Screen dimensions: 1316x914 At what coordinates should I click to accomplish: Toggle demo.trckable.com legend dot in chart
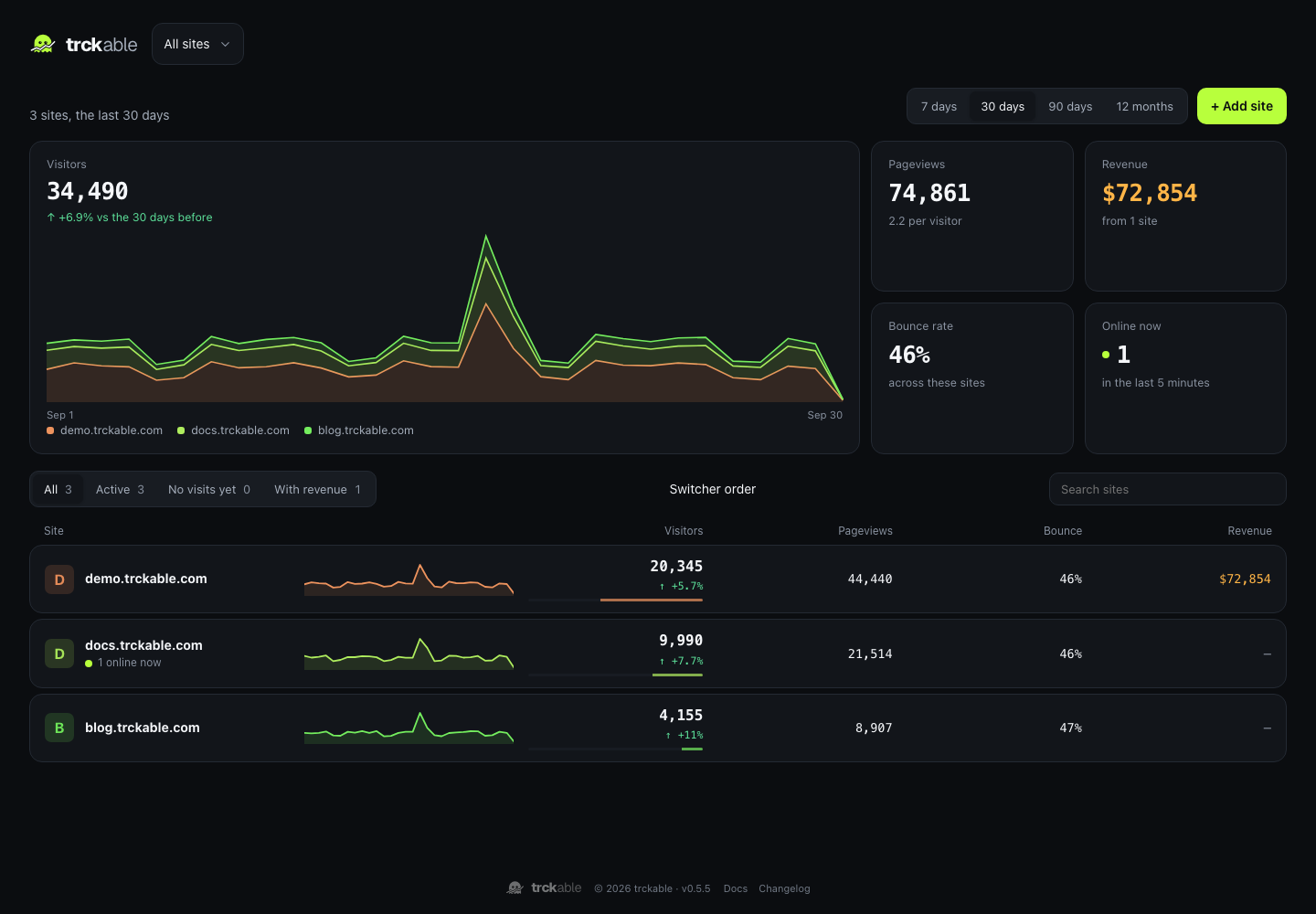50,430
